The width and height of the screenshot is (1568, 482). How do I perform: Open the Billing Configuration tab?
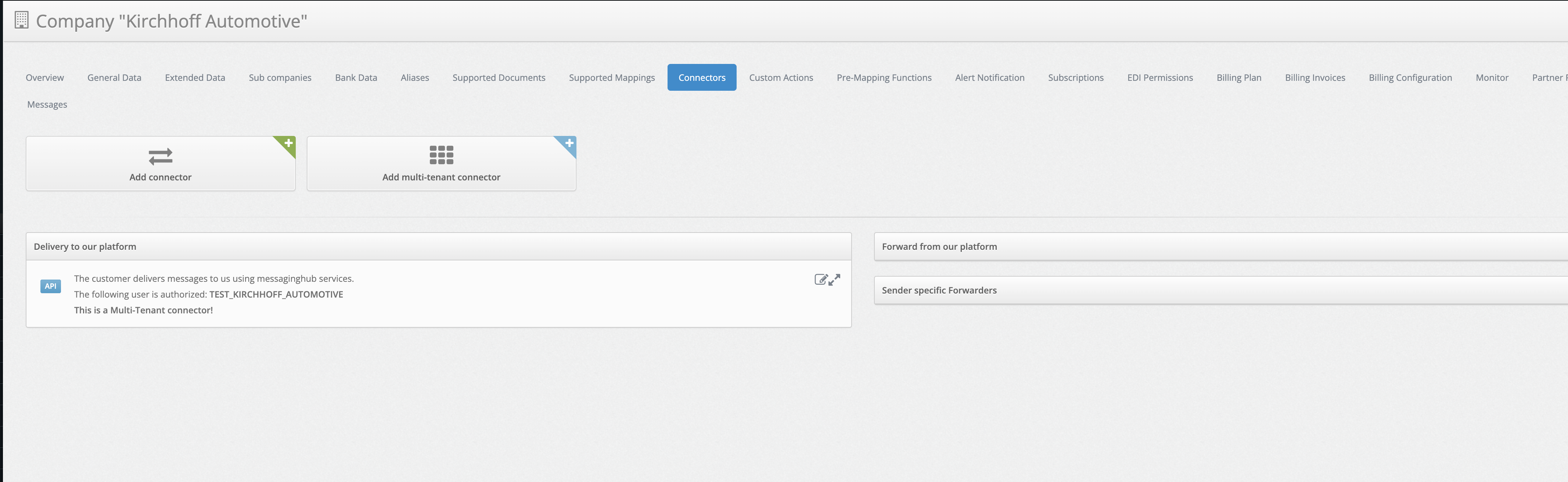coord(1410,77)
